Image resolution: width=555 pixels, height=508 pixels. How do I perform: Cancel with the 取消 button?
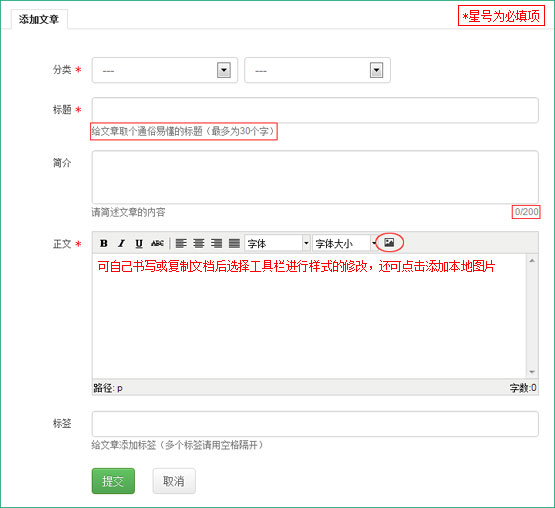click(174, 481)
